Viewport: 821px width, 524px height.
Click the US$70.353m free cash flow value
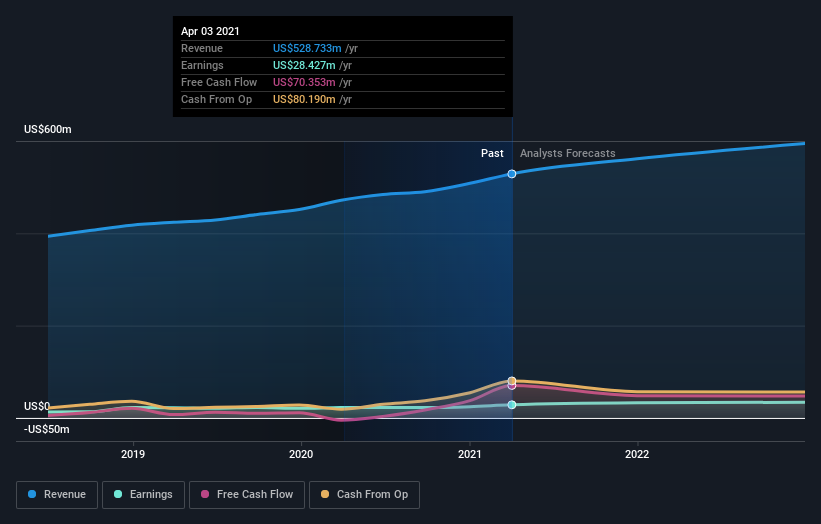click(304, 82)
